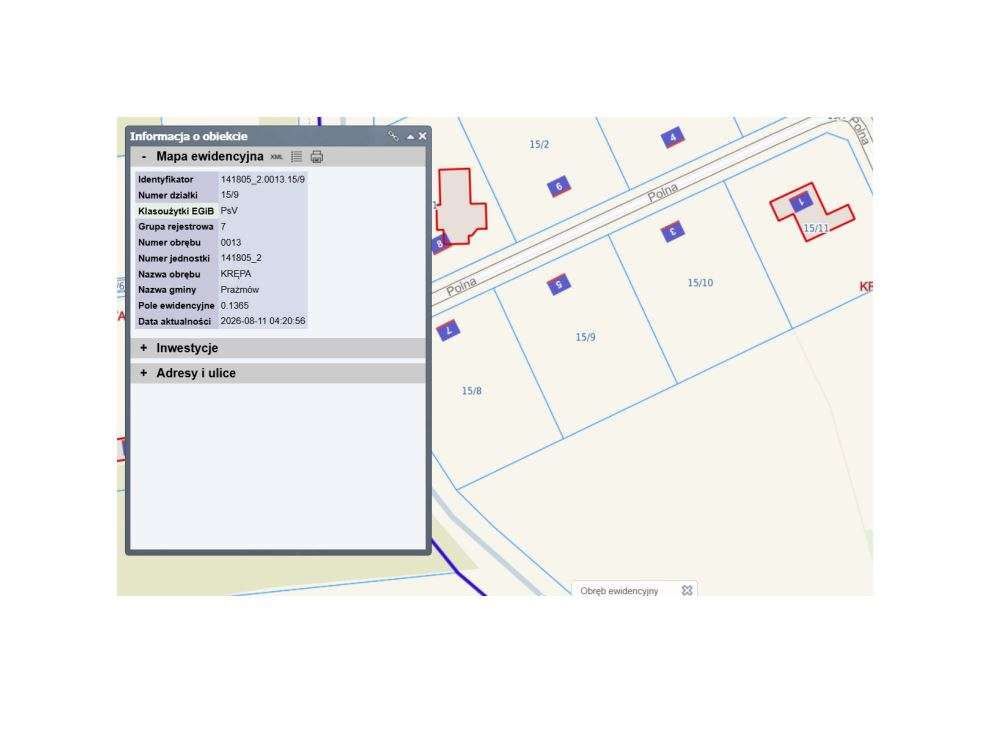Screen dimensions: 990x755
Task: Click address marker number 6 on map
Action: (x=559, y=187)
